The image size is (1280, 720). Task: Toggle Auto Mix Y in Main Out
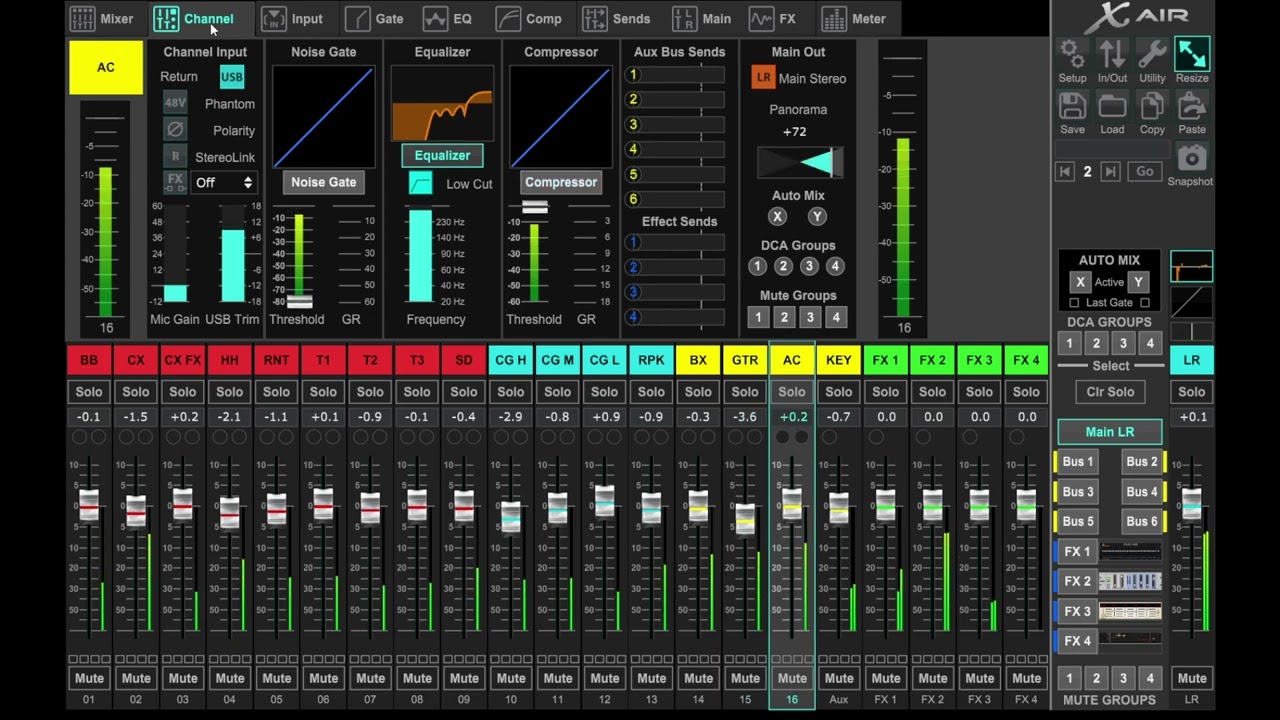[817, 216]
